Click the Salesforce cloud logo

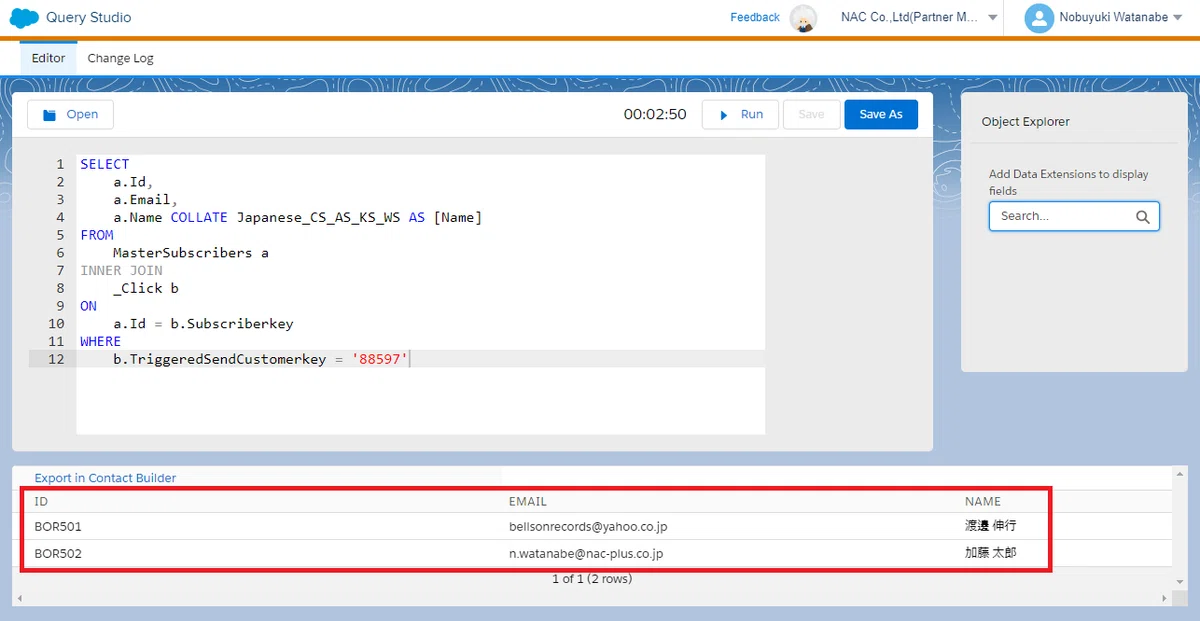pyautogui.click(x=24, y=17)
